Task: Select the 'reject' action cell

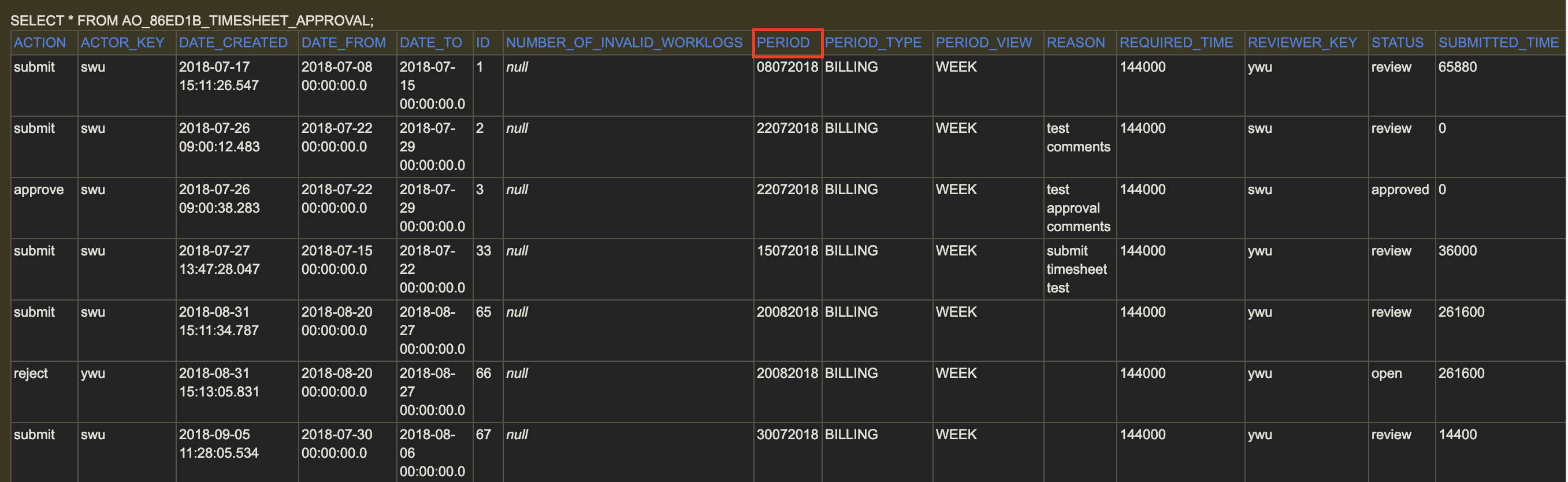Action: click(x=31, y=373)
